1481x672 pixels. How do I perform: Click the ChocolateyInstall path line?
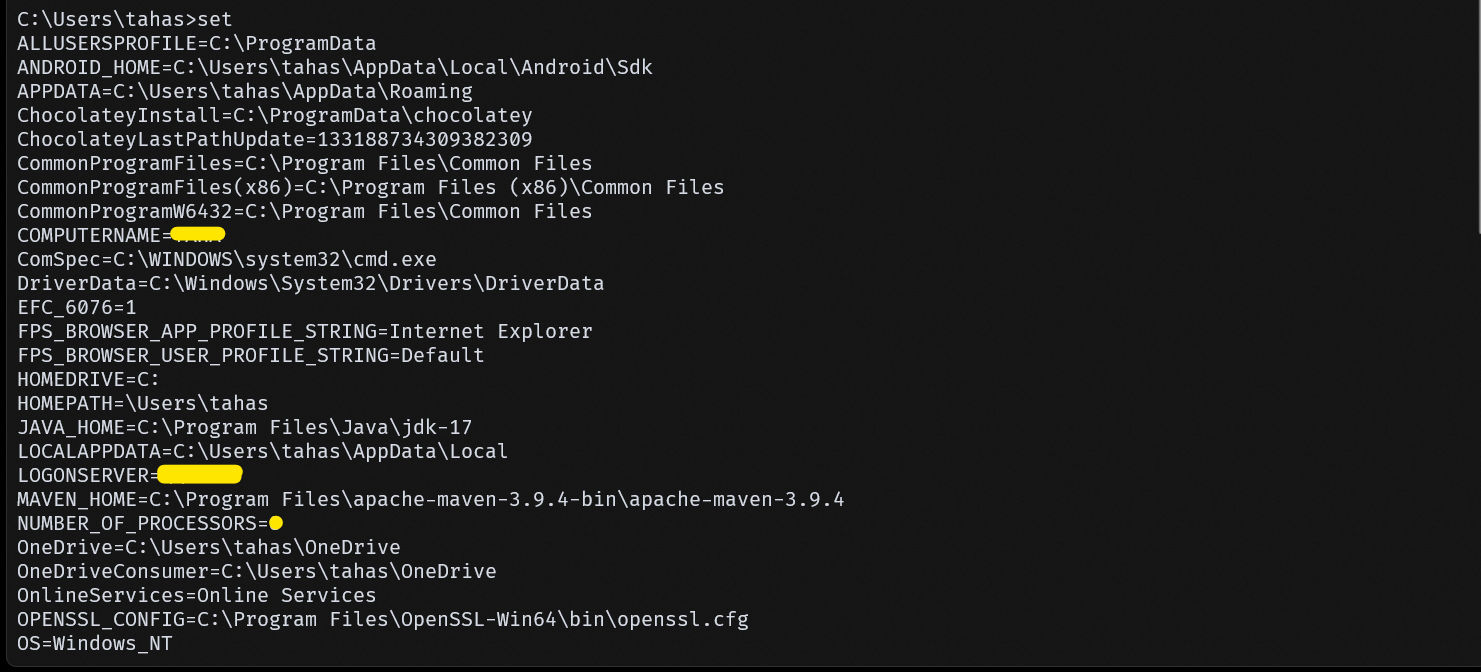[x=274, y=115]
